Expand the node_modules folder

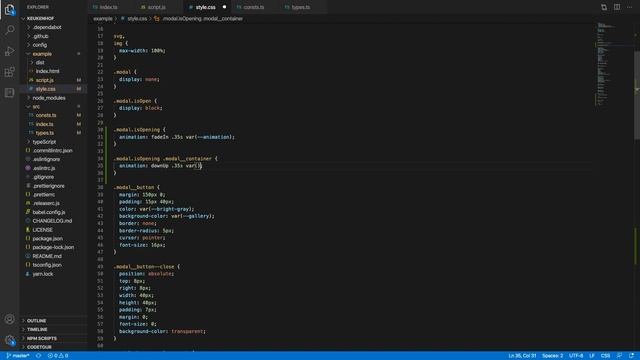point(53,98)
